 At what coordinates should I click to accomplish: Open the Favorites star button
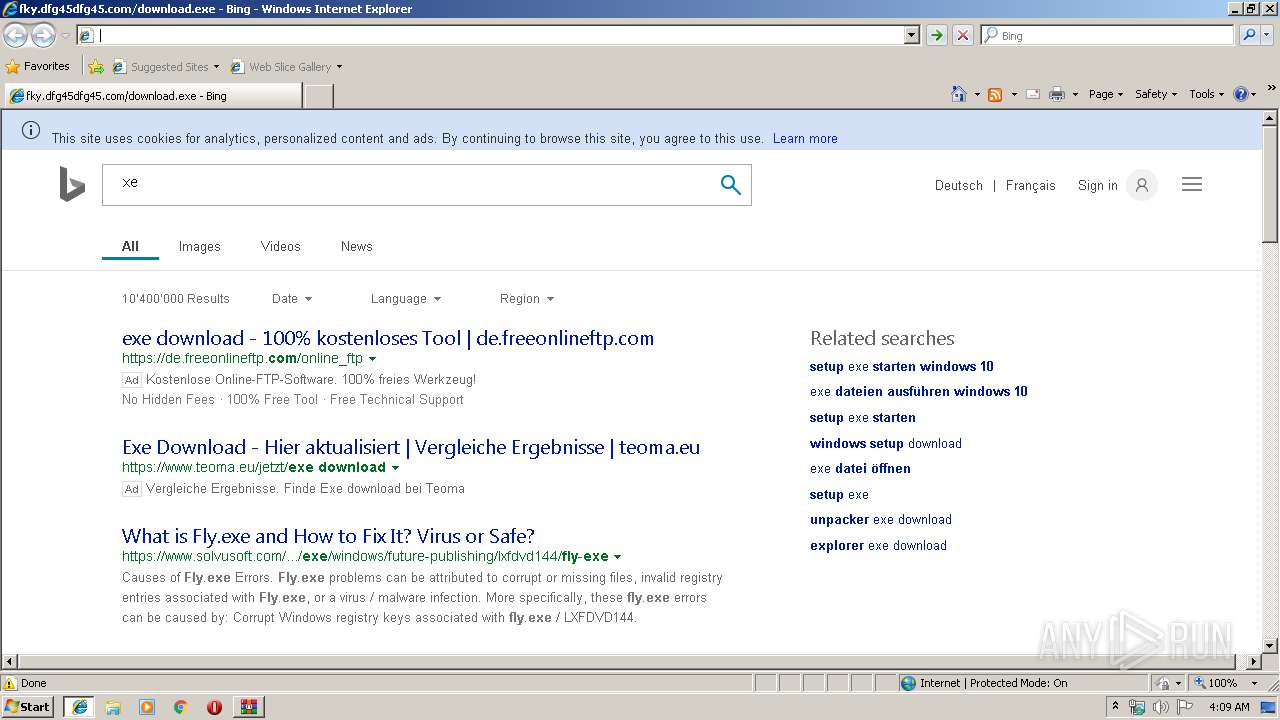pyautogui.click(x=38, y=67)
